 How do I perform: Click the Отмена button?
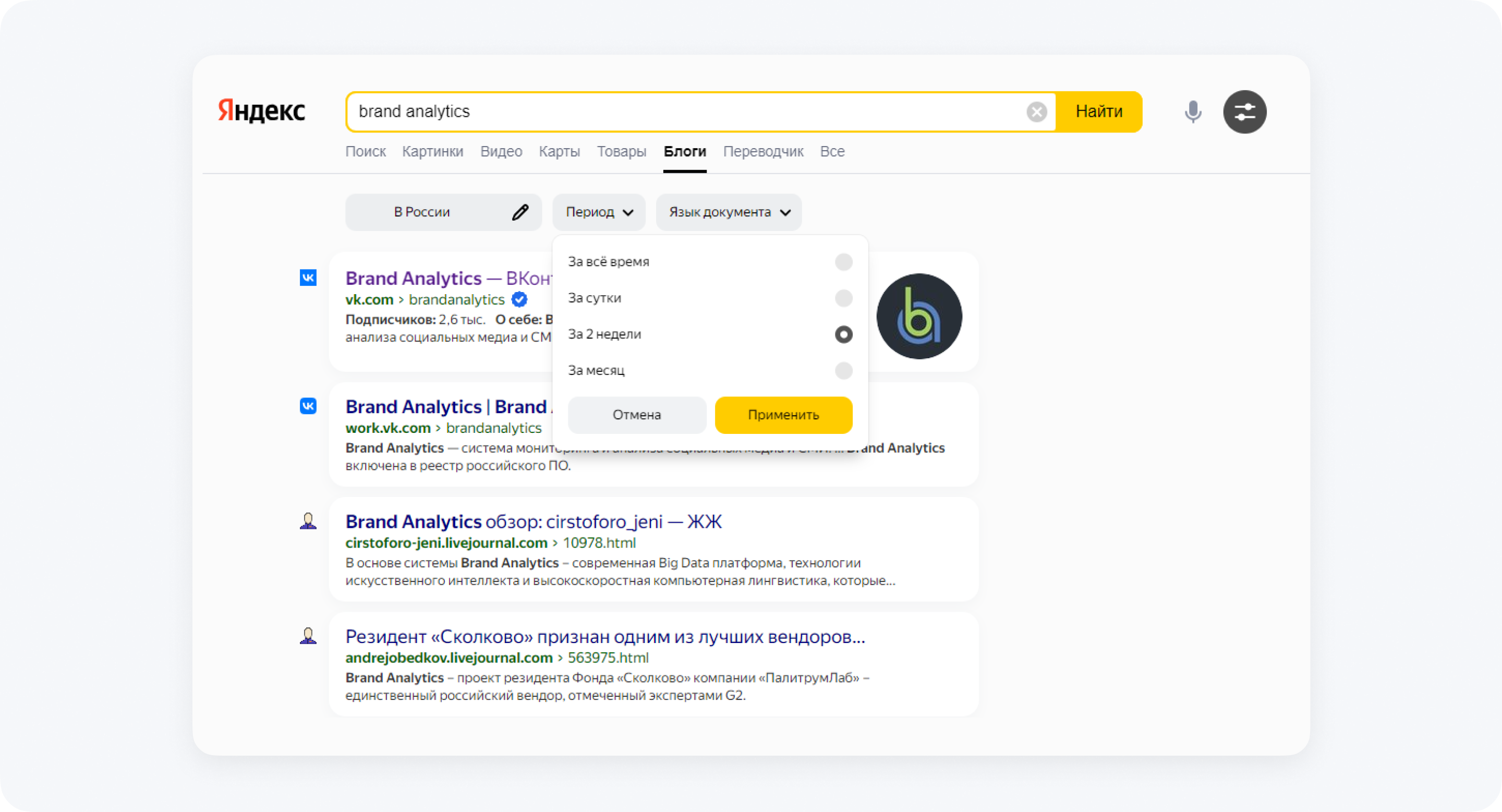(x=637, y=415)
